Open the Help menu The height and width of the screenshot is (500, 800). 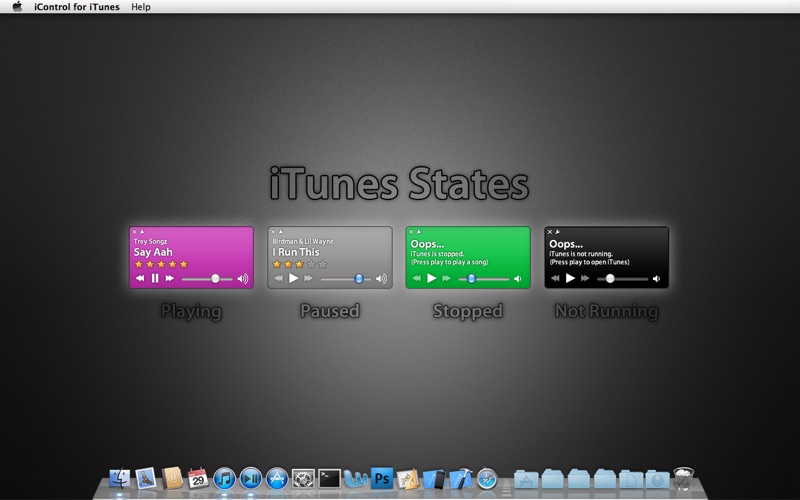[x=140, y=7]
